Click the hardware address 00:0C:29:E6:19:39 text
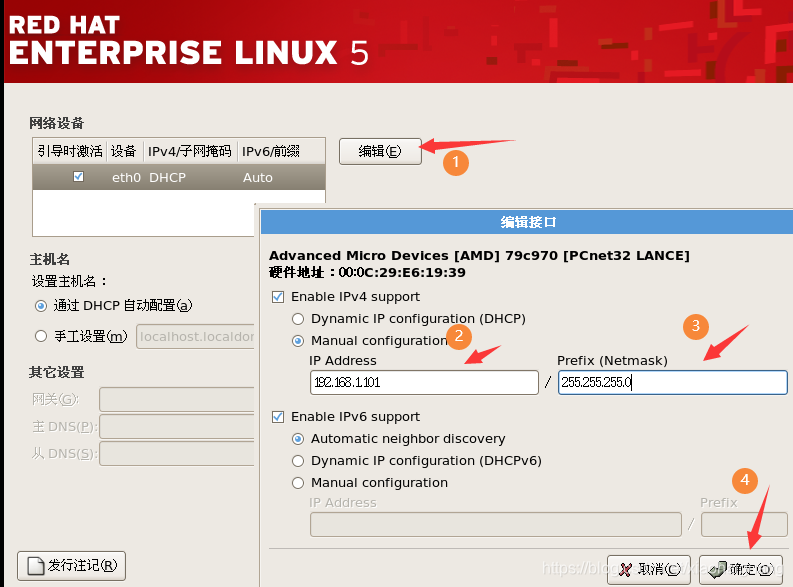This screenshot has width=793, height=587. point(402,273)
